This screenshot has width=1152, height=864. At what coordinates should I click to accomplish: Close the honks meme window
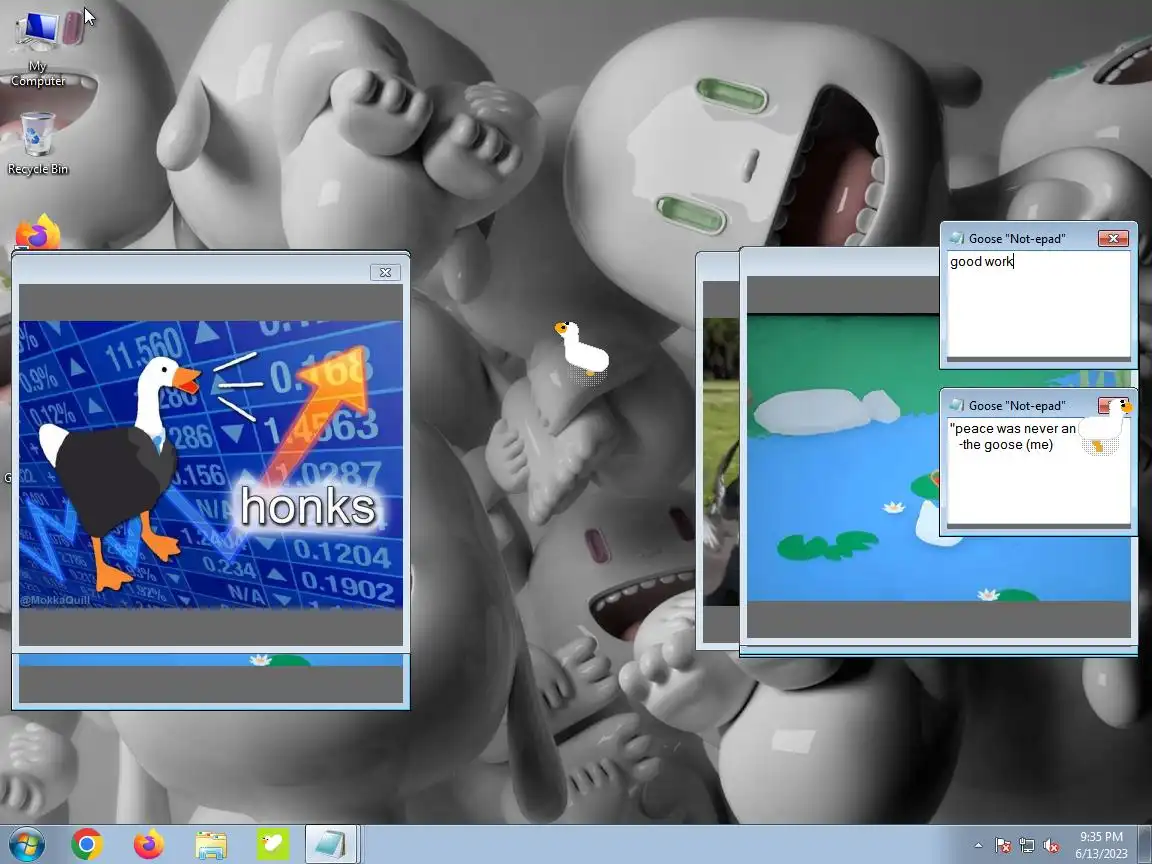click(385, 273)
